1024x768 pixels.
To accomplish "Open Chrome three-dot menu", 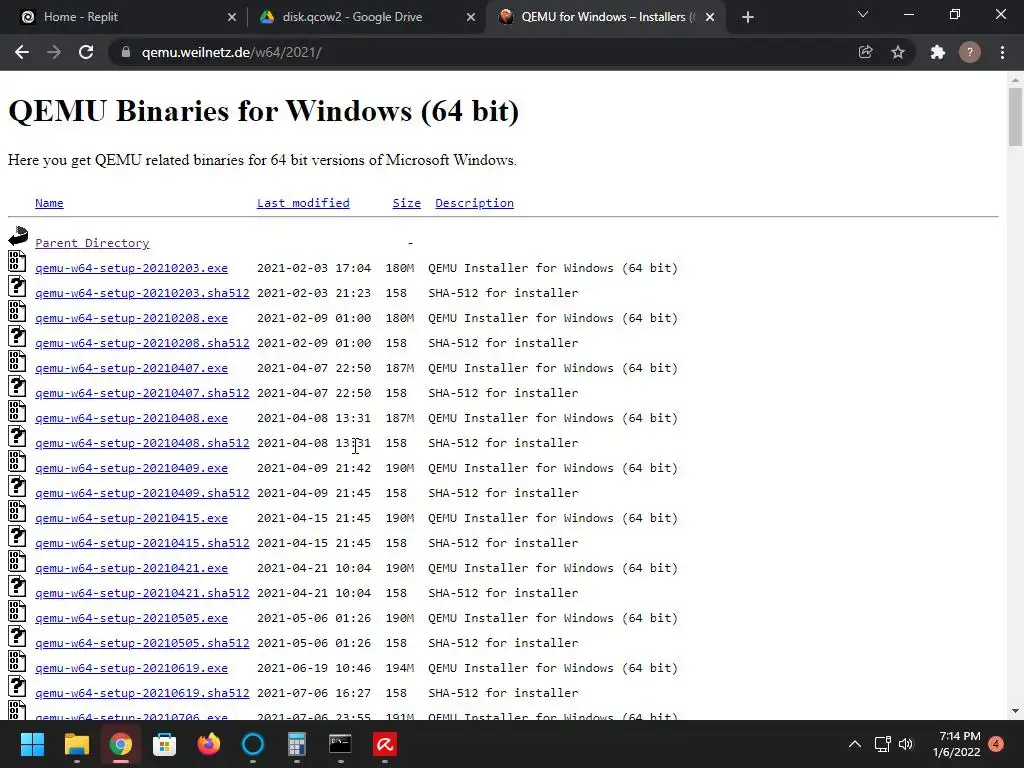I will pyautogui.click(x=1002, y=52).
